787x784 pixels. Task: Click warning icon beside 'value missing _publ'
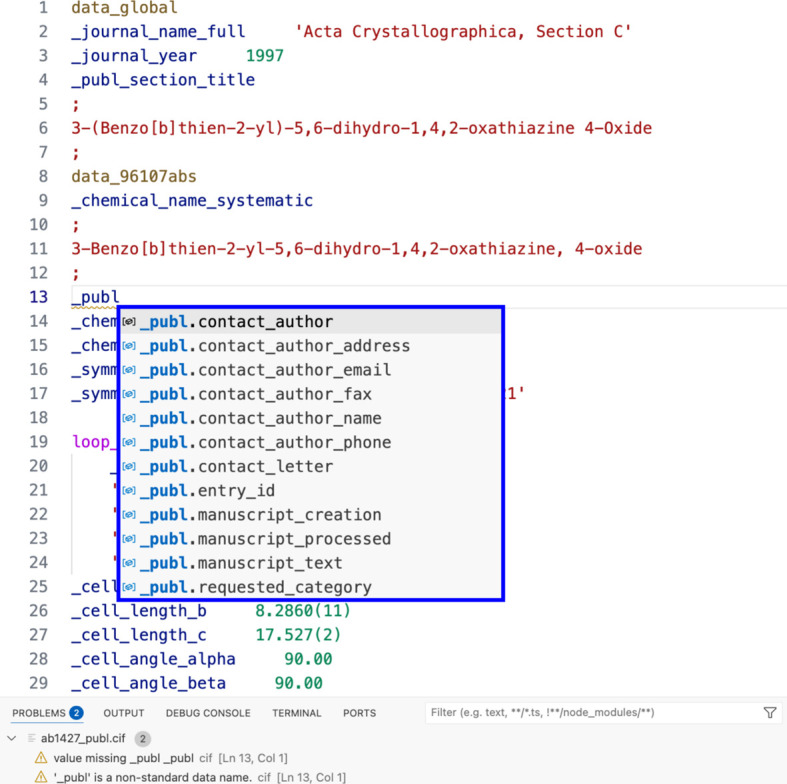click(x=41, y=758)
